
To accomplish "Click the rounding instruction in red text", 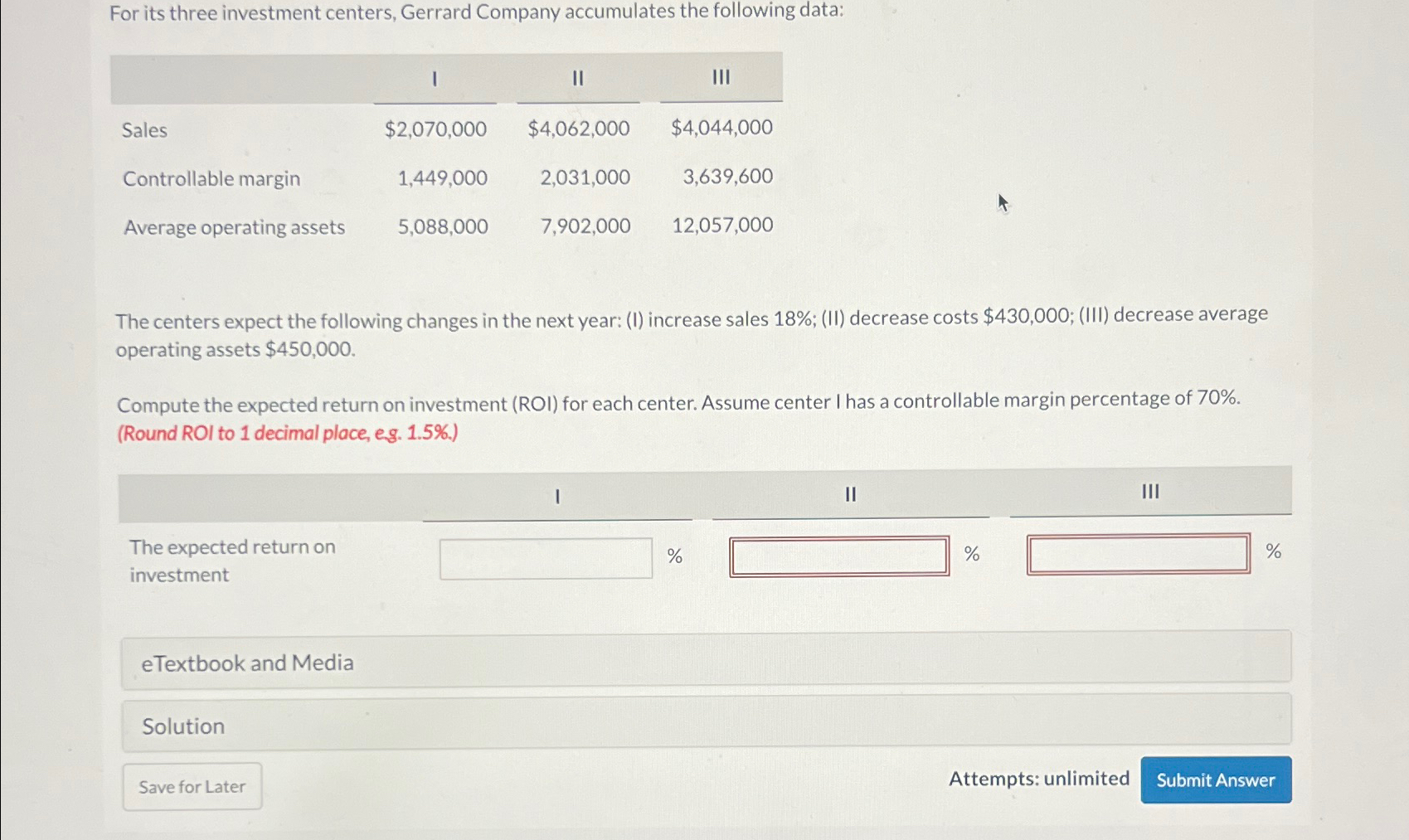I will 288,433.
